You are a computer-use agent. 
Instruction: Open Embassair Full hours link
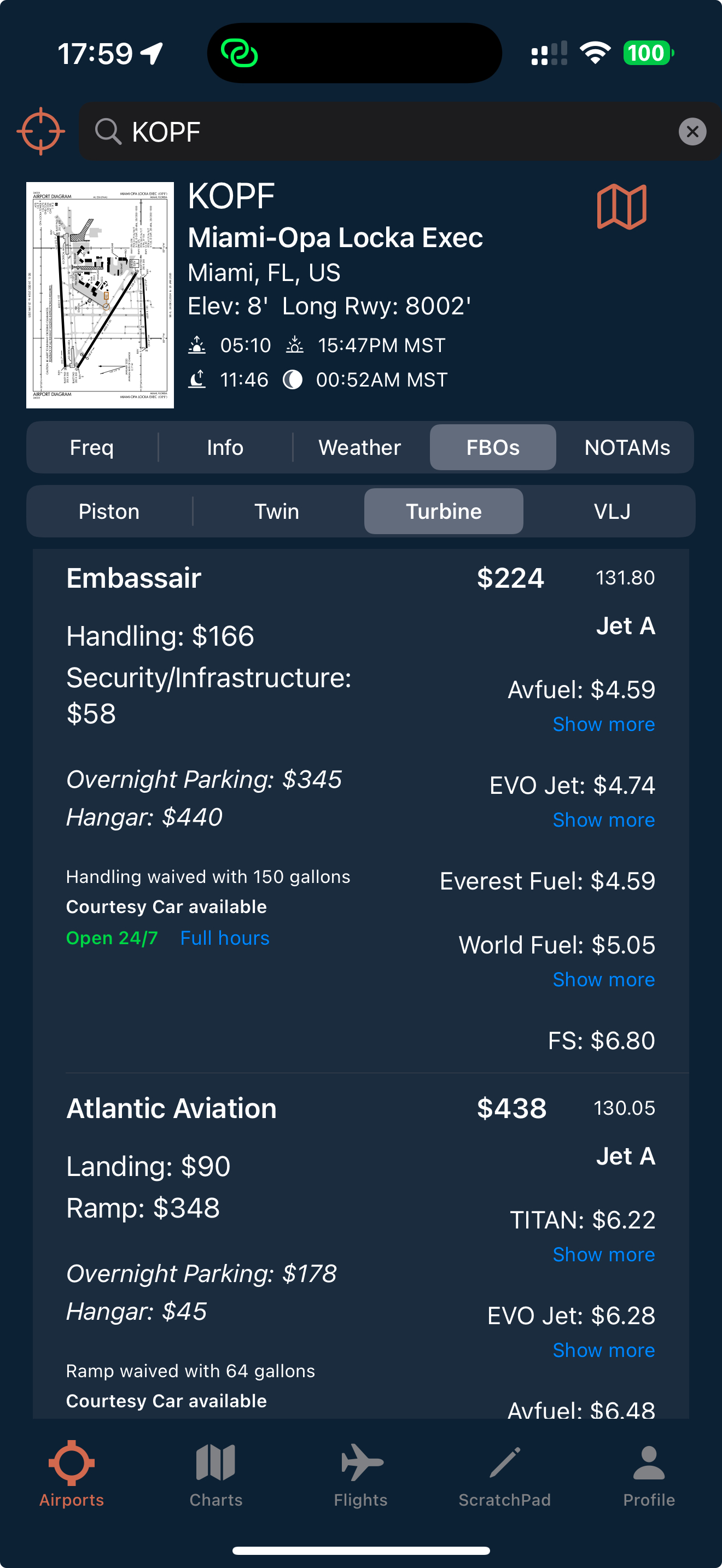pos(225,938)
